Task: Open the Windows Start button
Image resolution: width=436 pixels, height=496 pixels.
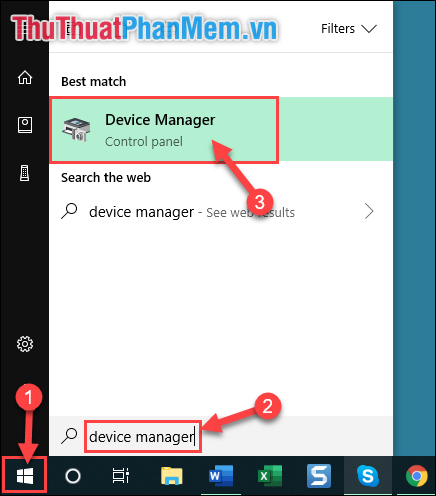Action: click(x=25, y=476)
